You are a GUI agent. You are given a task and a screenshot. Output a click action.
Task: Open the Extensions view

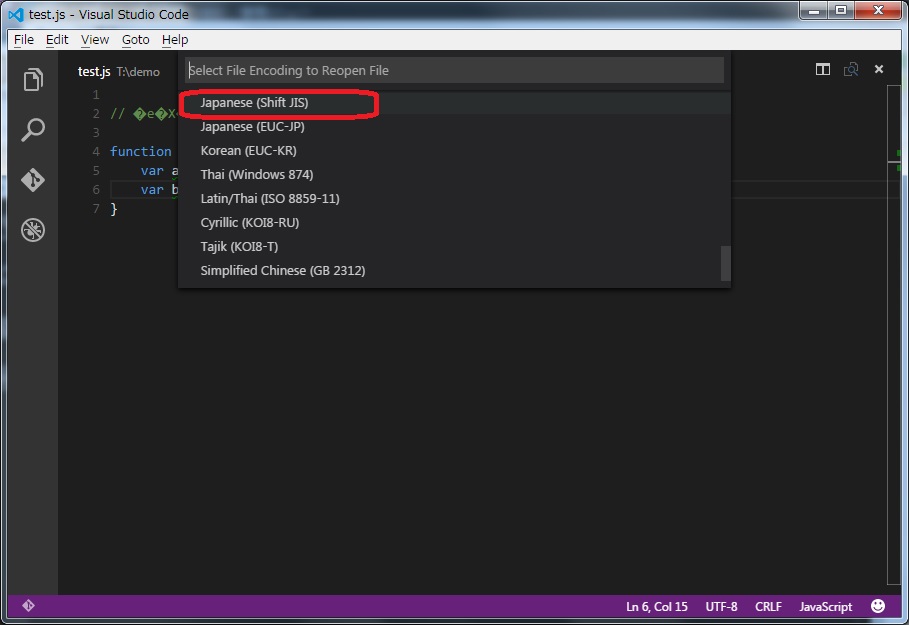click(32, 229)
